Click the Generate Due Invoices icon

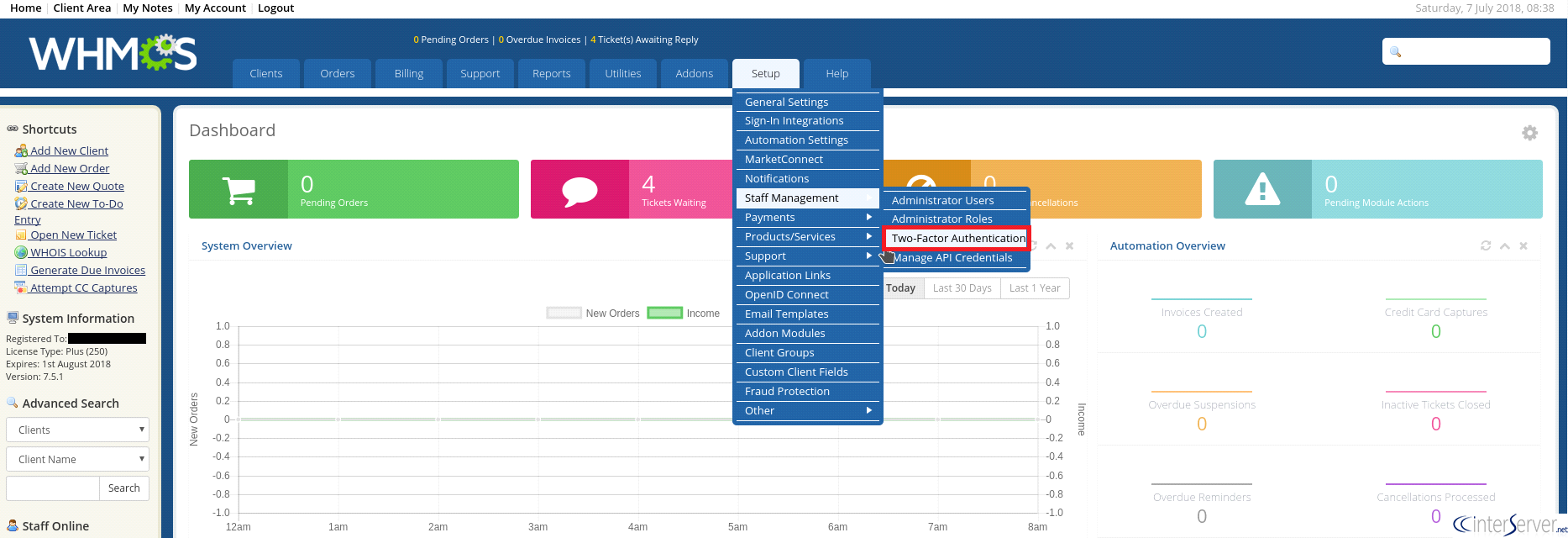click(21, 271)
